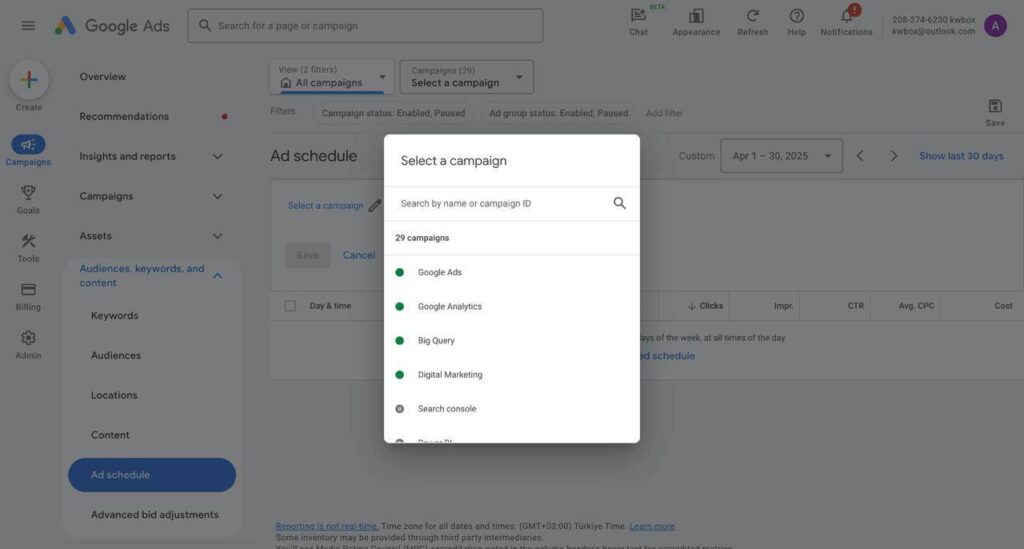
Task: Choose the Big Query campaign
Action: [x=511, y=340]
